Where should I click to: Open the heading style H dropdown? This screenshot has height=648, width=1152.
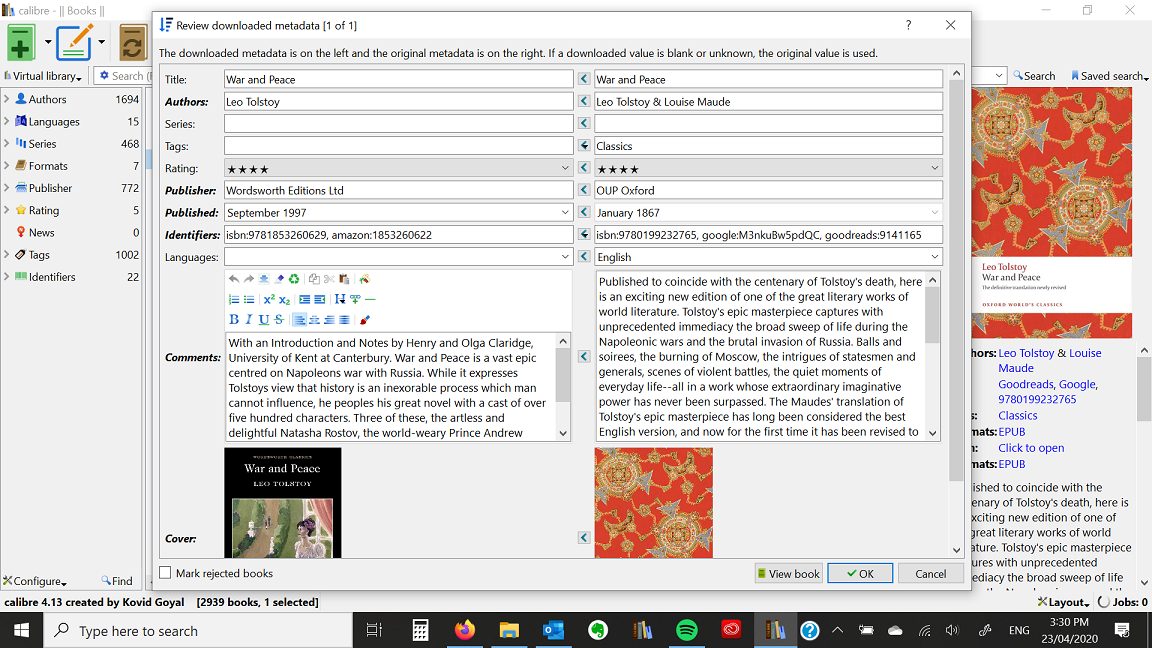[x=339, y=299]
